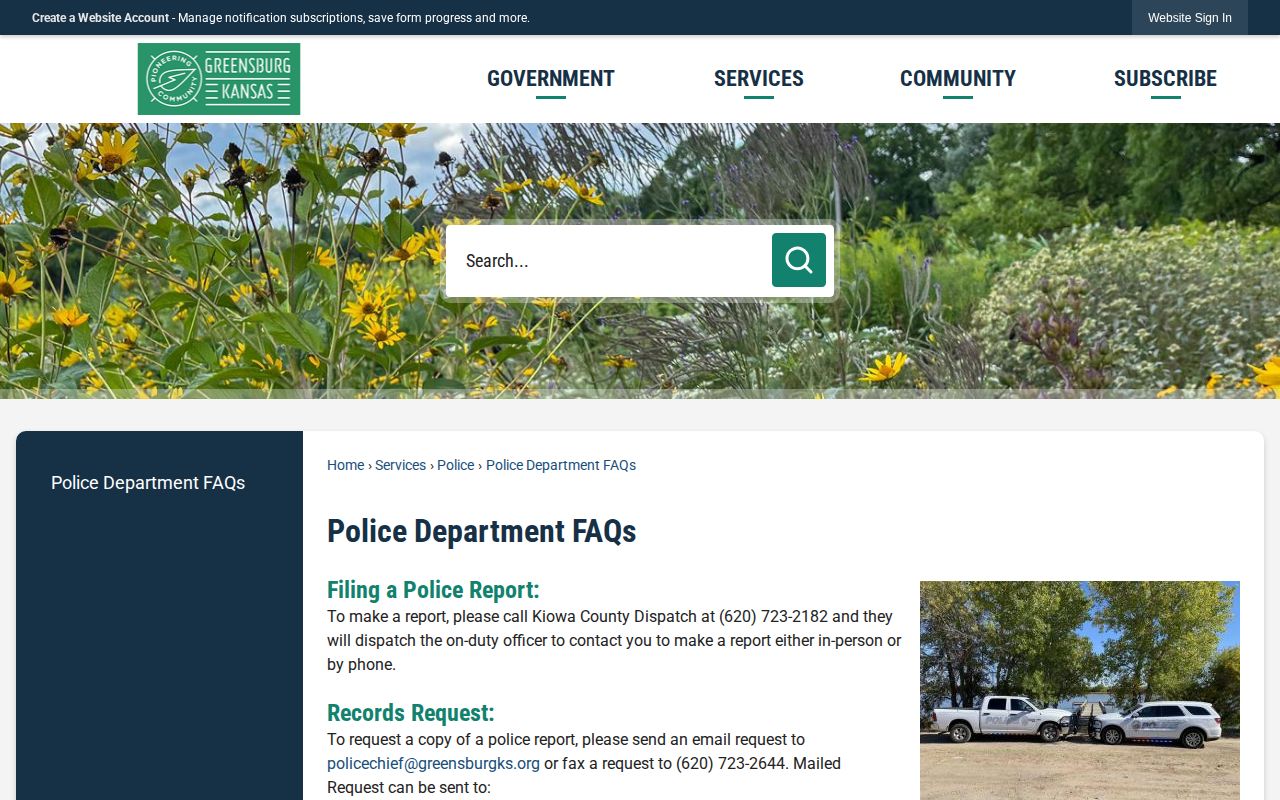Click the Police Department FAQs page heading
This screenshot has width=1280, height=800.
click(482, 531)
